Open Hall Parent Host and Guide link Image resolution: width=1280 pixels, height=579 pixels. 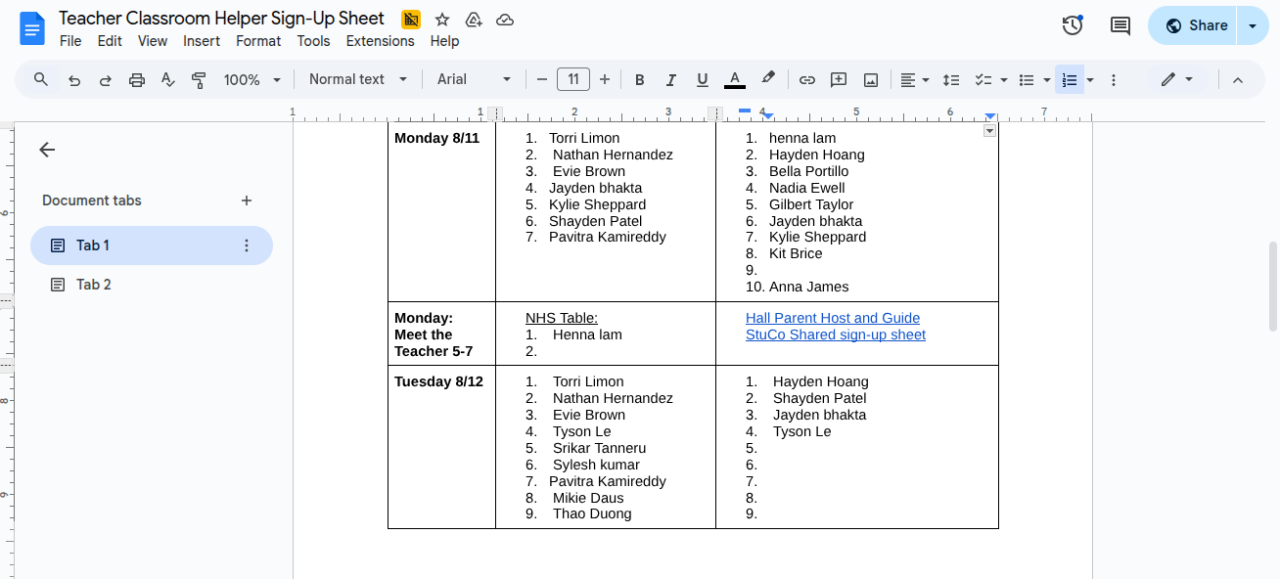[x=832, y=318]
